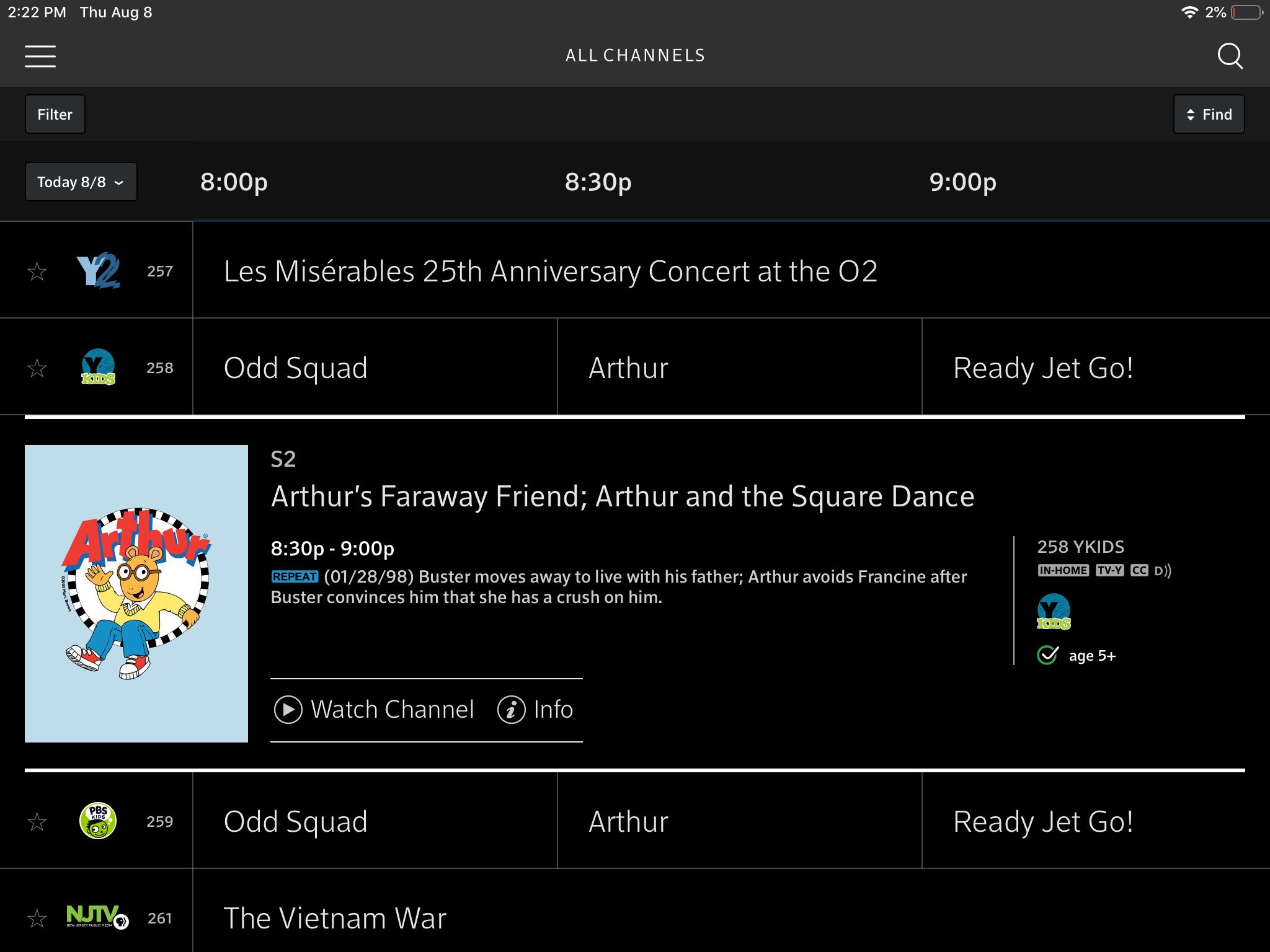Image resolution: width=1270 pixels, height=952 pixels.
Task: Star NJTV channel 261 as favorite
Action: point(37,919)
